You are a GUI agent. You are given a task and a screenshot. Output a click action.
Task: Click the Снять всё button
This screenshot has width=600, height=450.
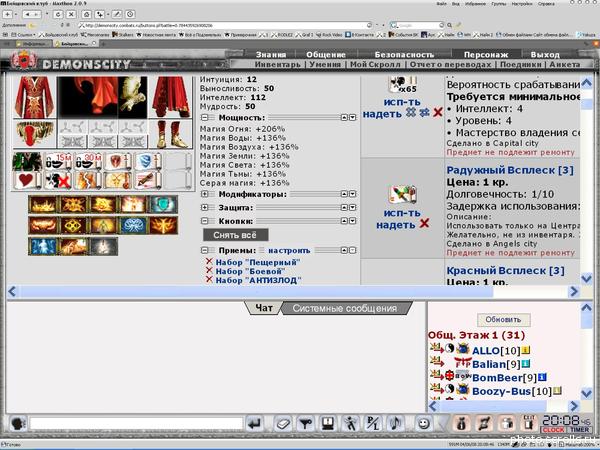coord(235,235)
